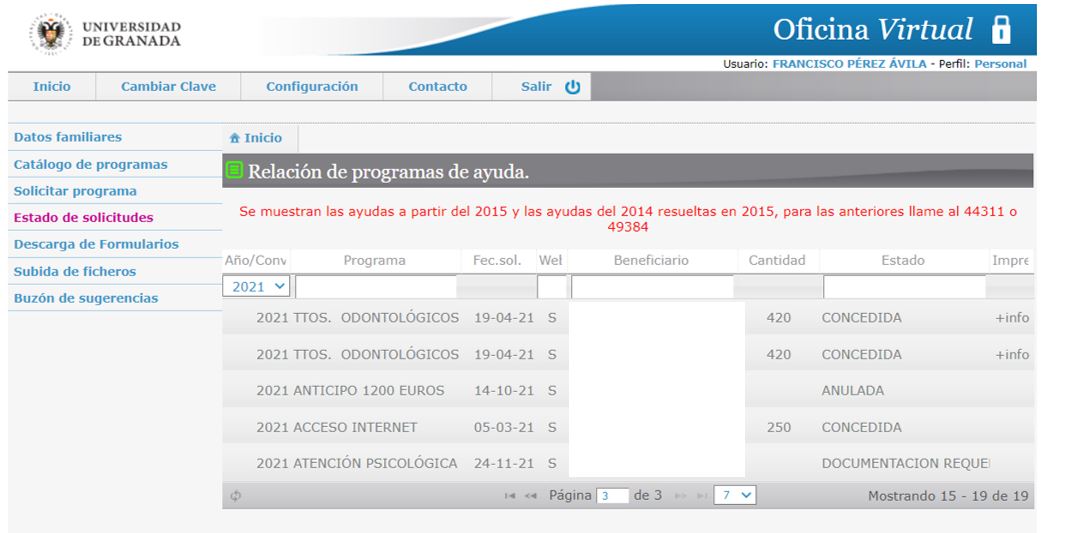1066x533 pixels.
Task: Click +info on the first TTOS. ODONTOLÓGICOS row
Action: 1012,318
